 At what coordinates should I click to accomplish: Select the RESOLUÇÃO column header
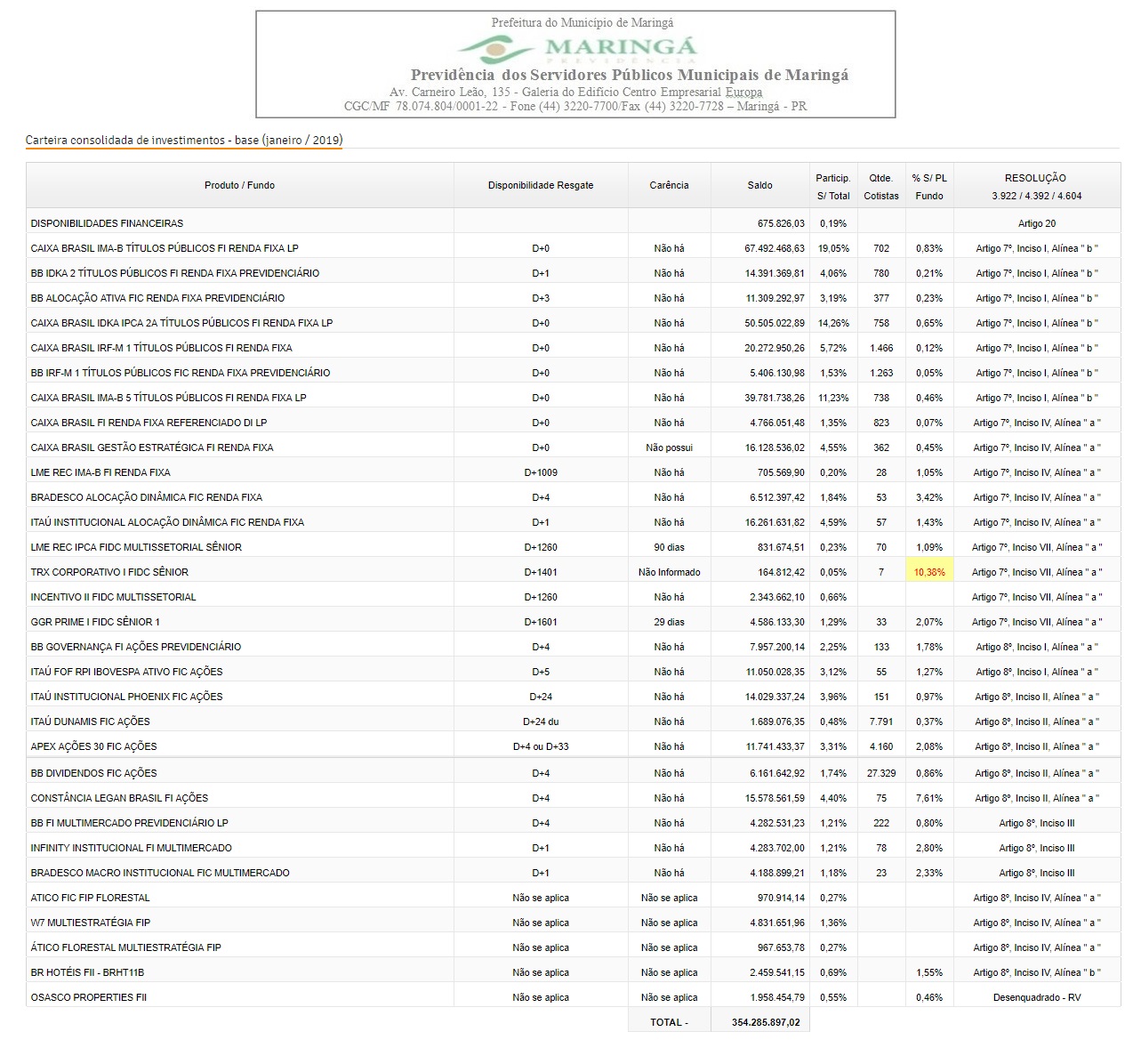[1036, 186]
